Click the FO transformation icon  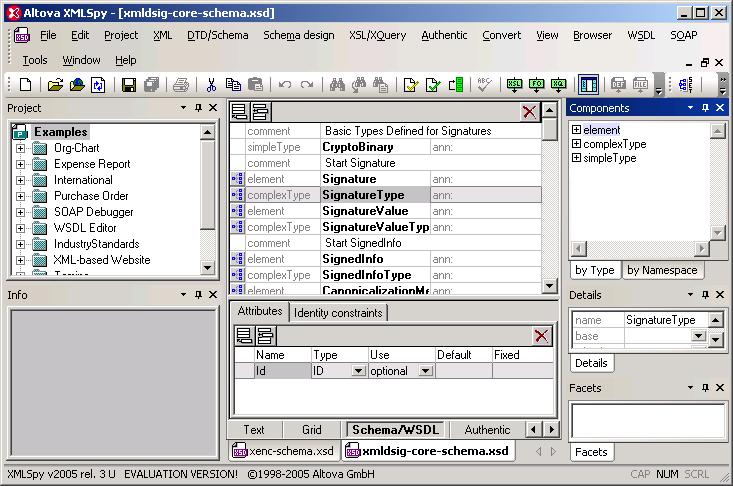(x=536, y=85)
